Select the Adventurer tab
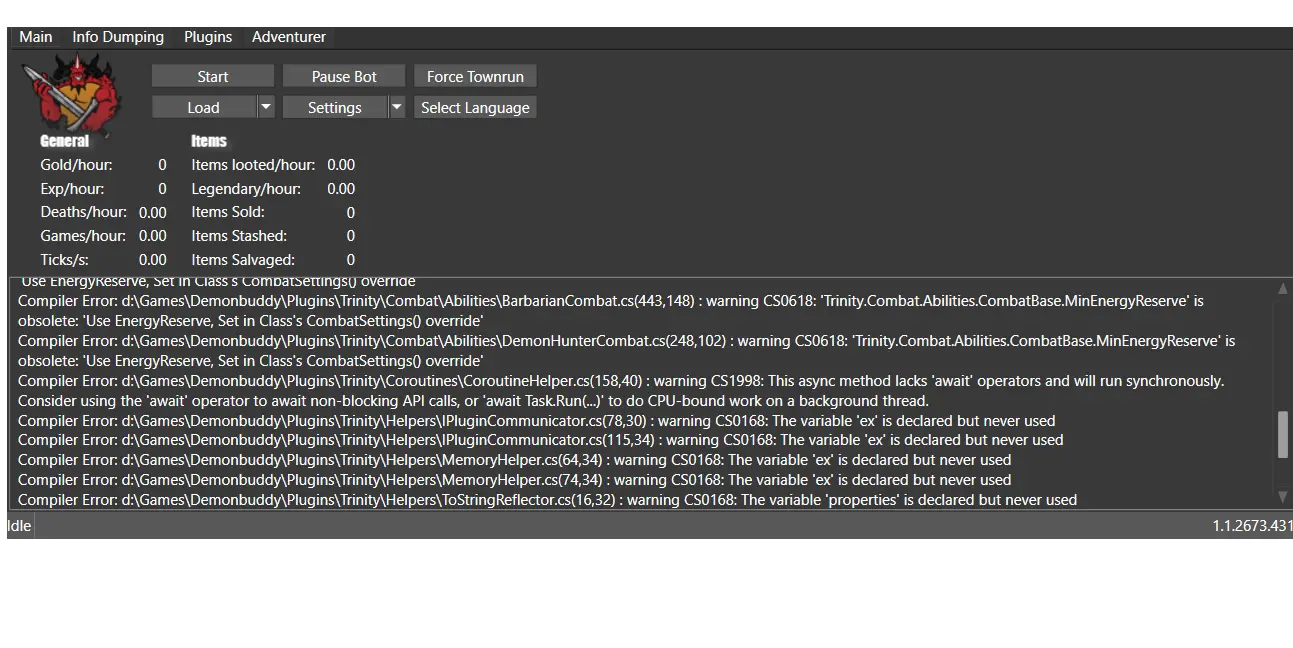The height and width of the screenshot is (648, 1293). [x=289, y=37]
